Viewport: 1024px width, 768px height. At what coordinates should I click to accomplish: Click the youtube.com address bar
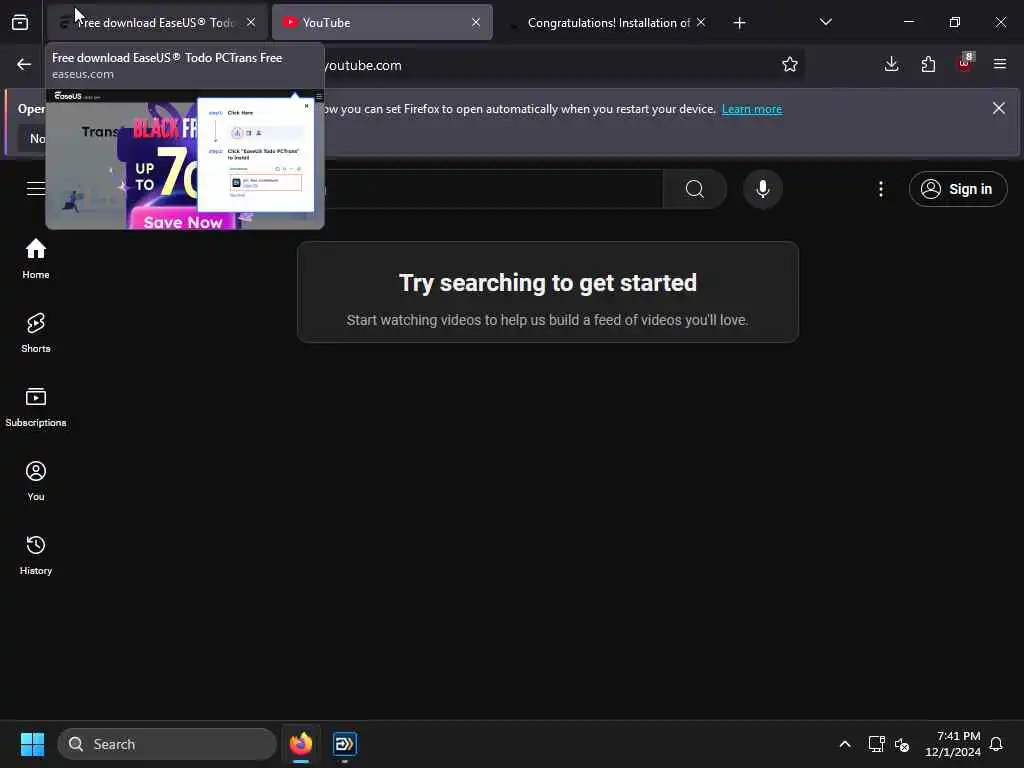click(x=549, y=65)
